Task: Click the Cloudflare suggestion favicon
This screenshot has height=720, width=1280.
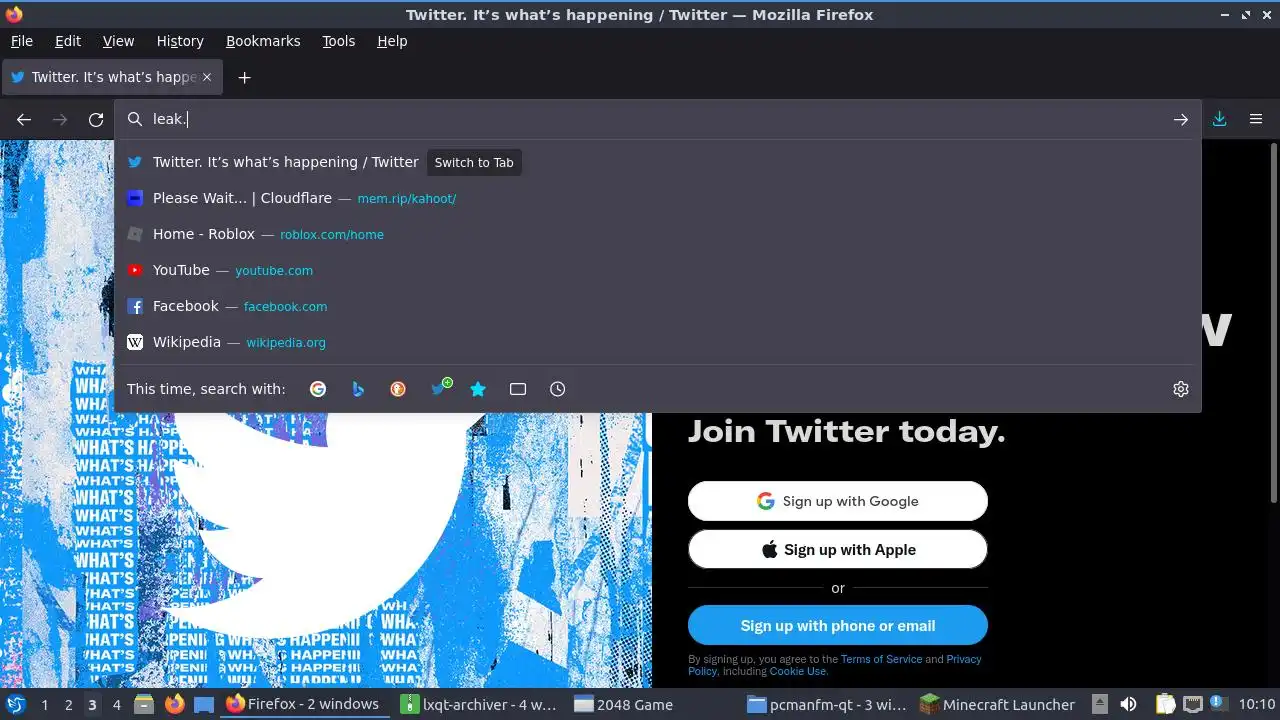Action: coord(135,198)
